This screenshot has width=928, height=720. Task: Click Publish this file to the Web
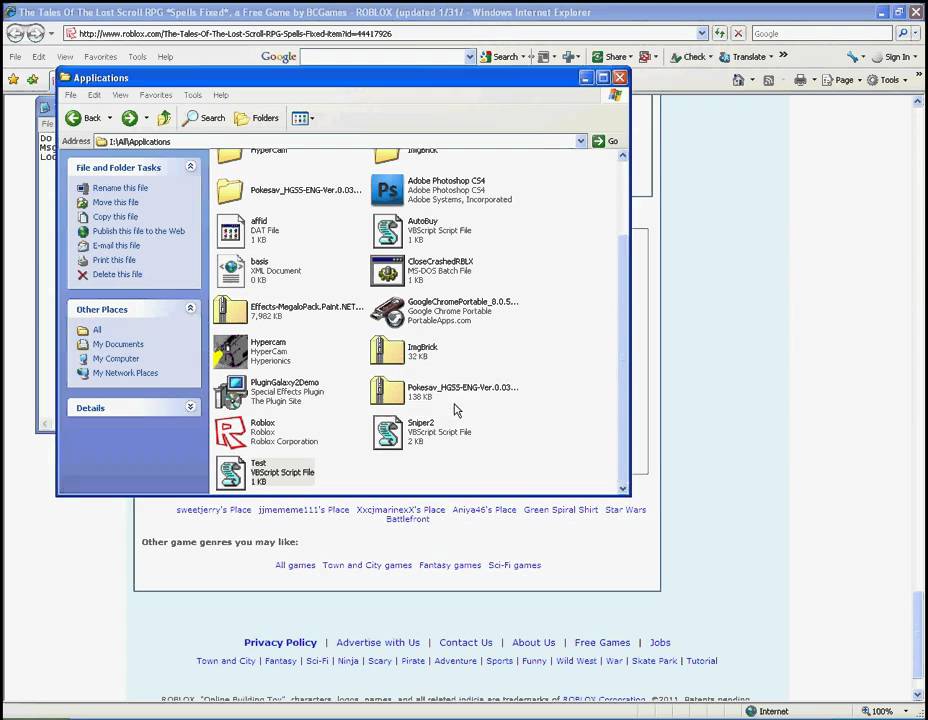pos(138,231)
